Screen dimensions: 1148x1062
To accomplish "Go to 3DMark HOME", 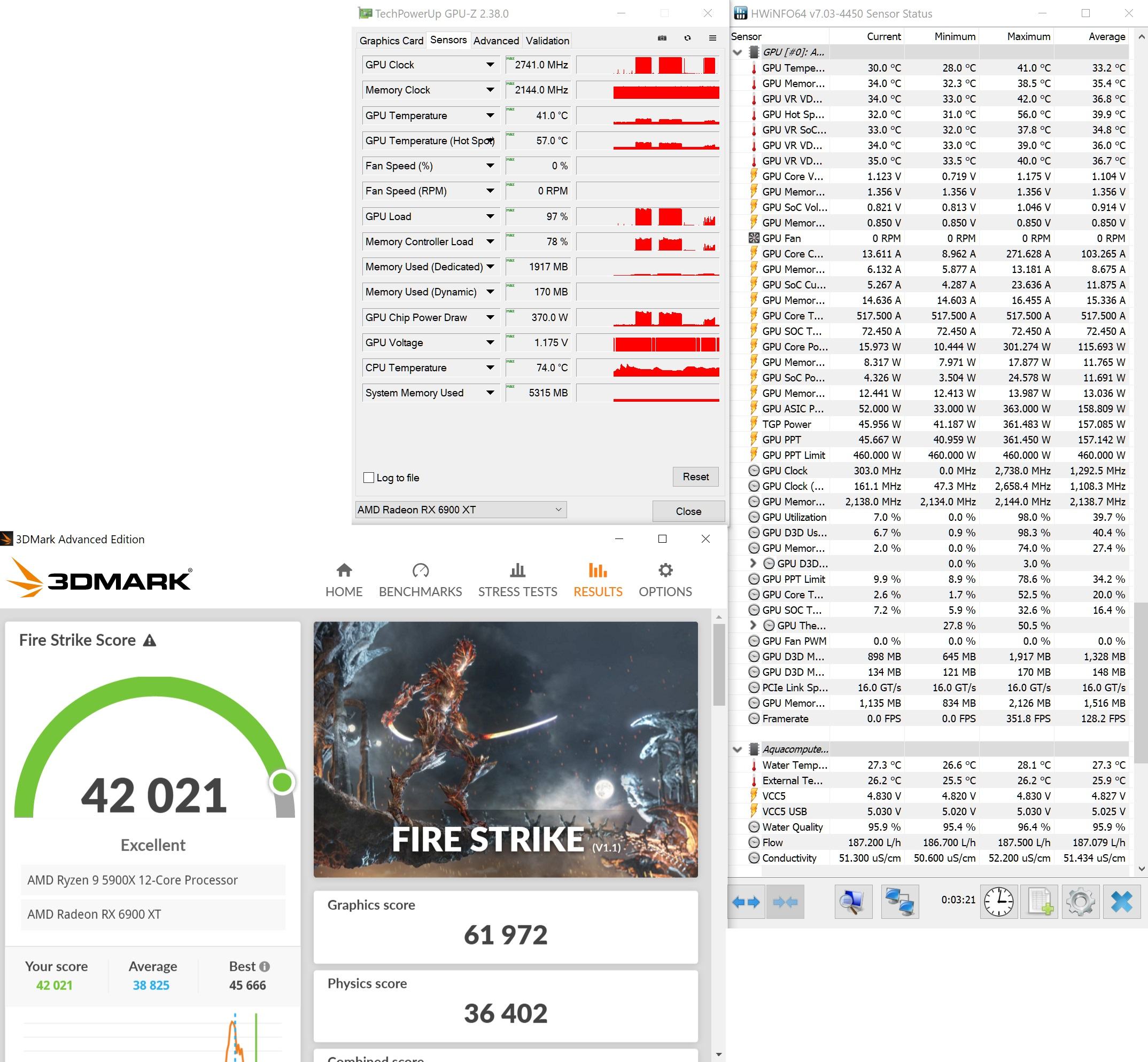I will [x=344, y=580].
